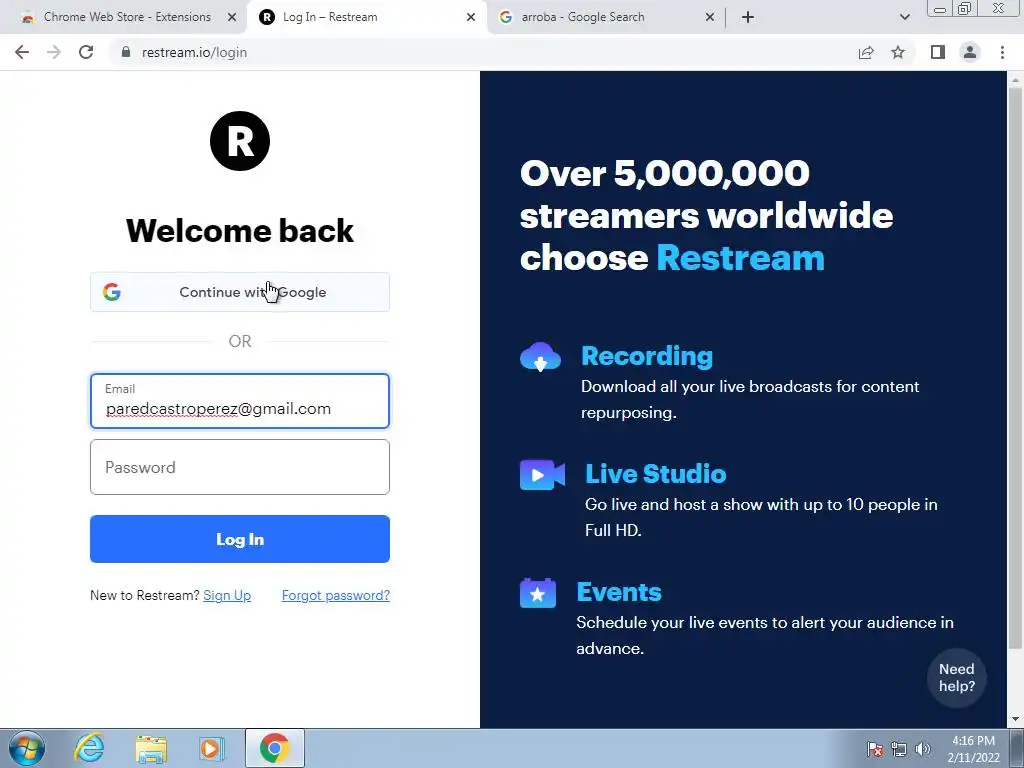1024x768 pixels.
Task: Click Action Center flag in system tray
Action: [875, 749]
